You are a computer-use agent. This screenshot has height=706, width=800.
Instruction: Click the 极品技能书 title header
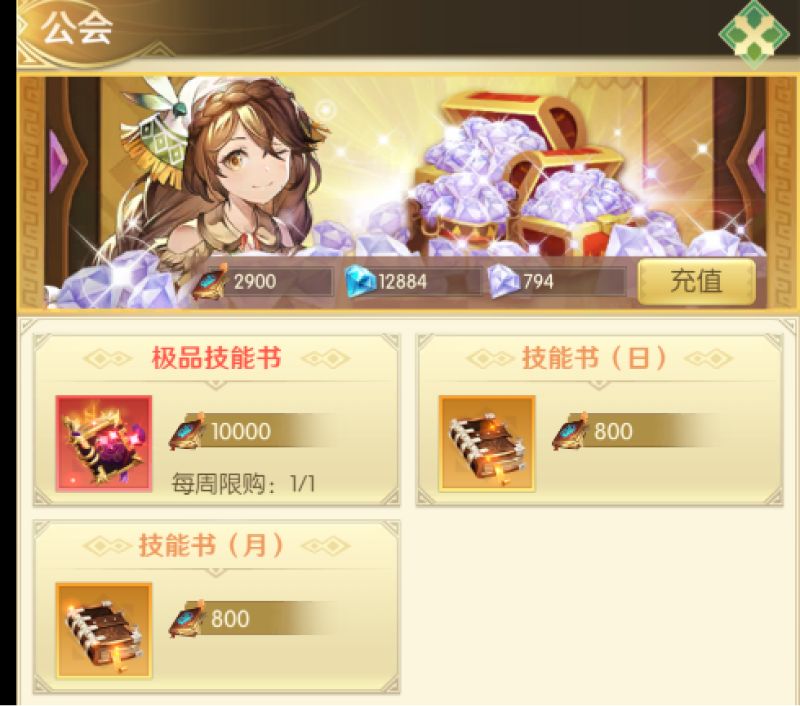click(x=216, y=358)
